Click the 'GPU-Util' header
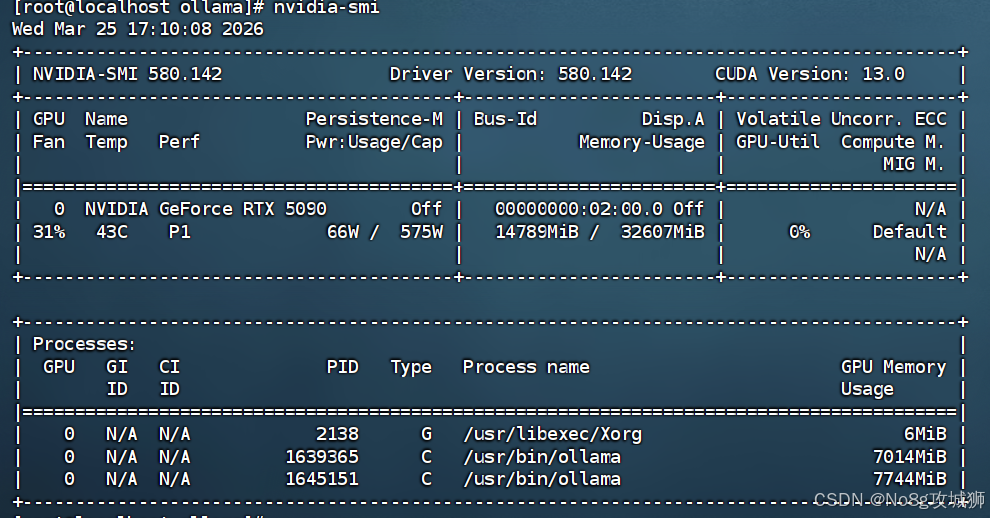 778,142
